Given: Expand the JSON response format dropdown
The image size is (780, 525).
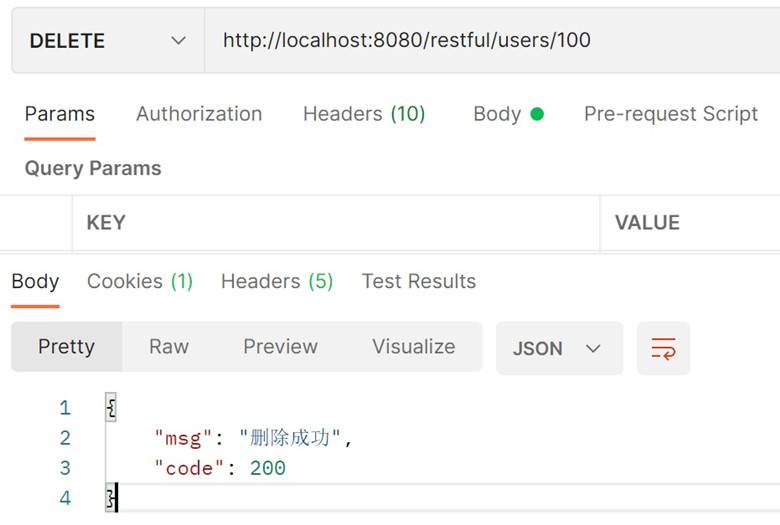Looking at the screenshot, I should [x=558, y=348].
